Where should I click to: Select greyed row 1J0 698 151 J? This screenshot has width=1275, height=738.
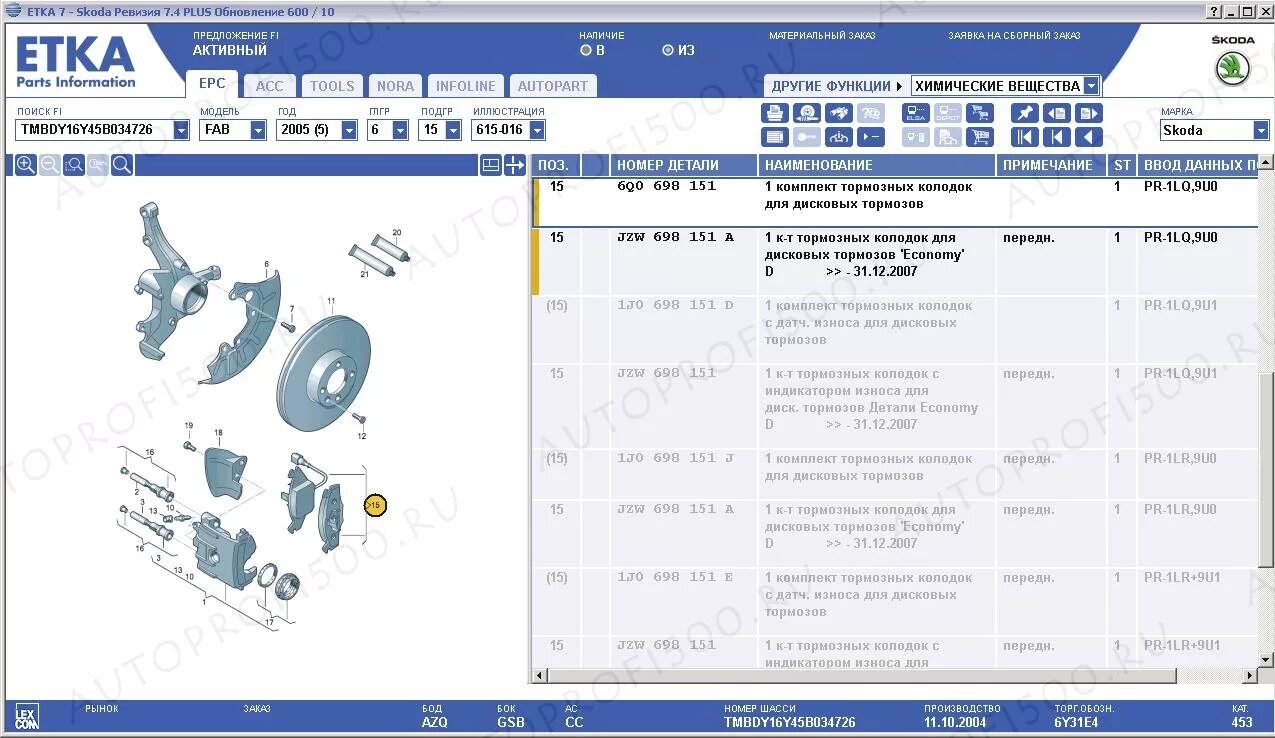click(895, 474)
